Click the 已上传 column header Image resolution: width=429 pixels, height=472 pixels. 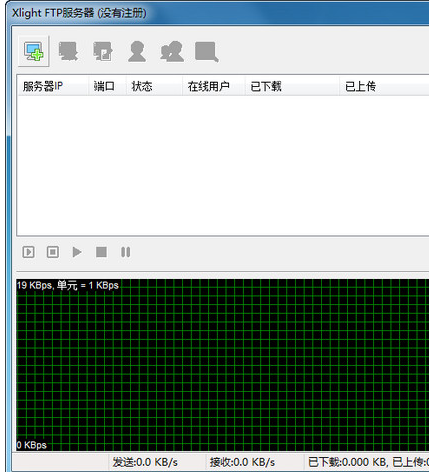pos(384,86)
